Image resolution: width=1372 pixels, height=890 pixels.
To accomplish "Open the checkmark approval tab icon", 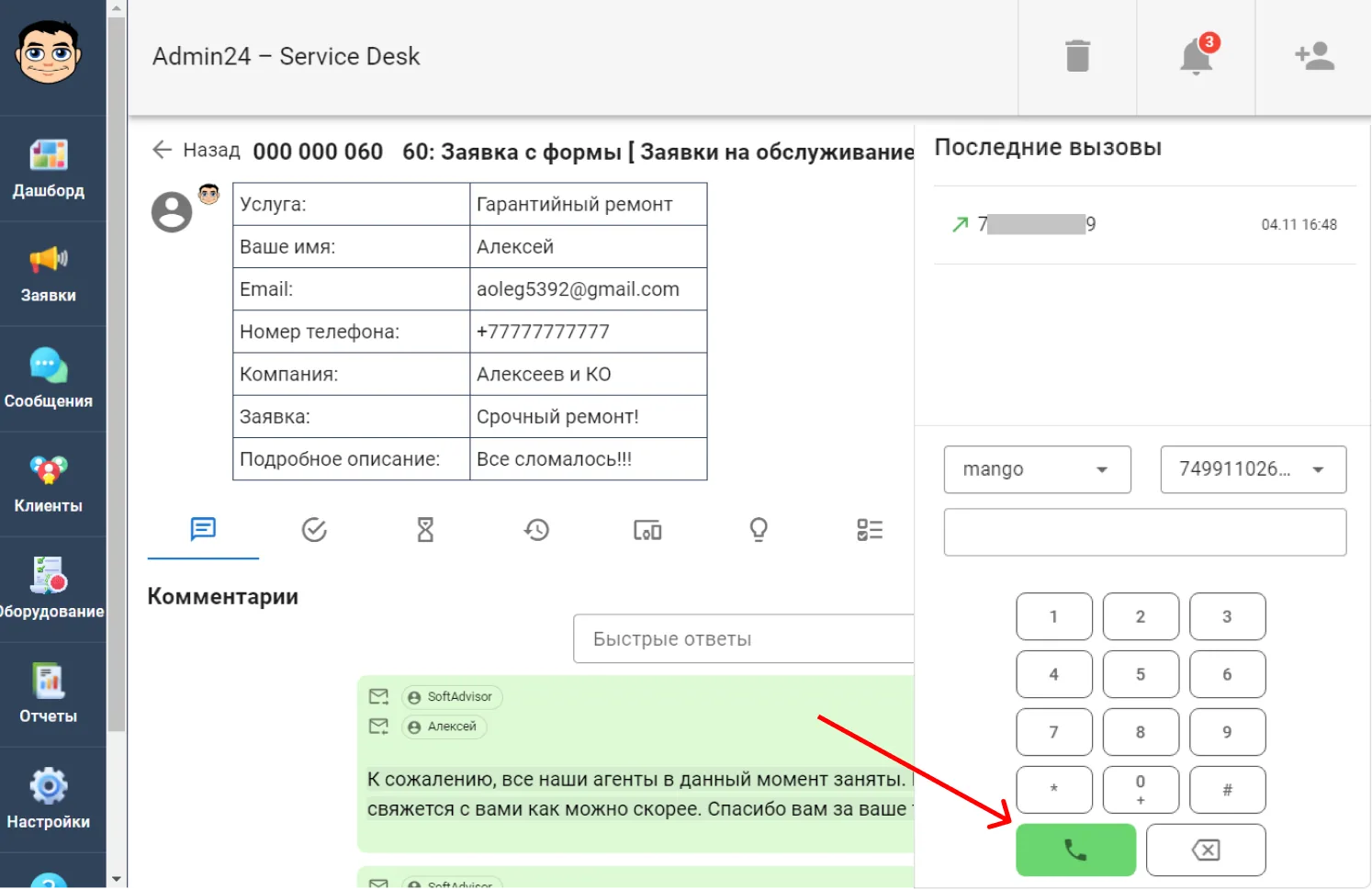I will coord(314,530).
